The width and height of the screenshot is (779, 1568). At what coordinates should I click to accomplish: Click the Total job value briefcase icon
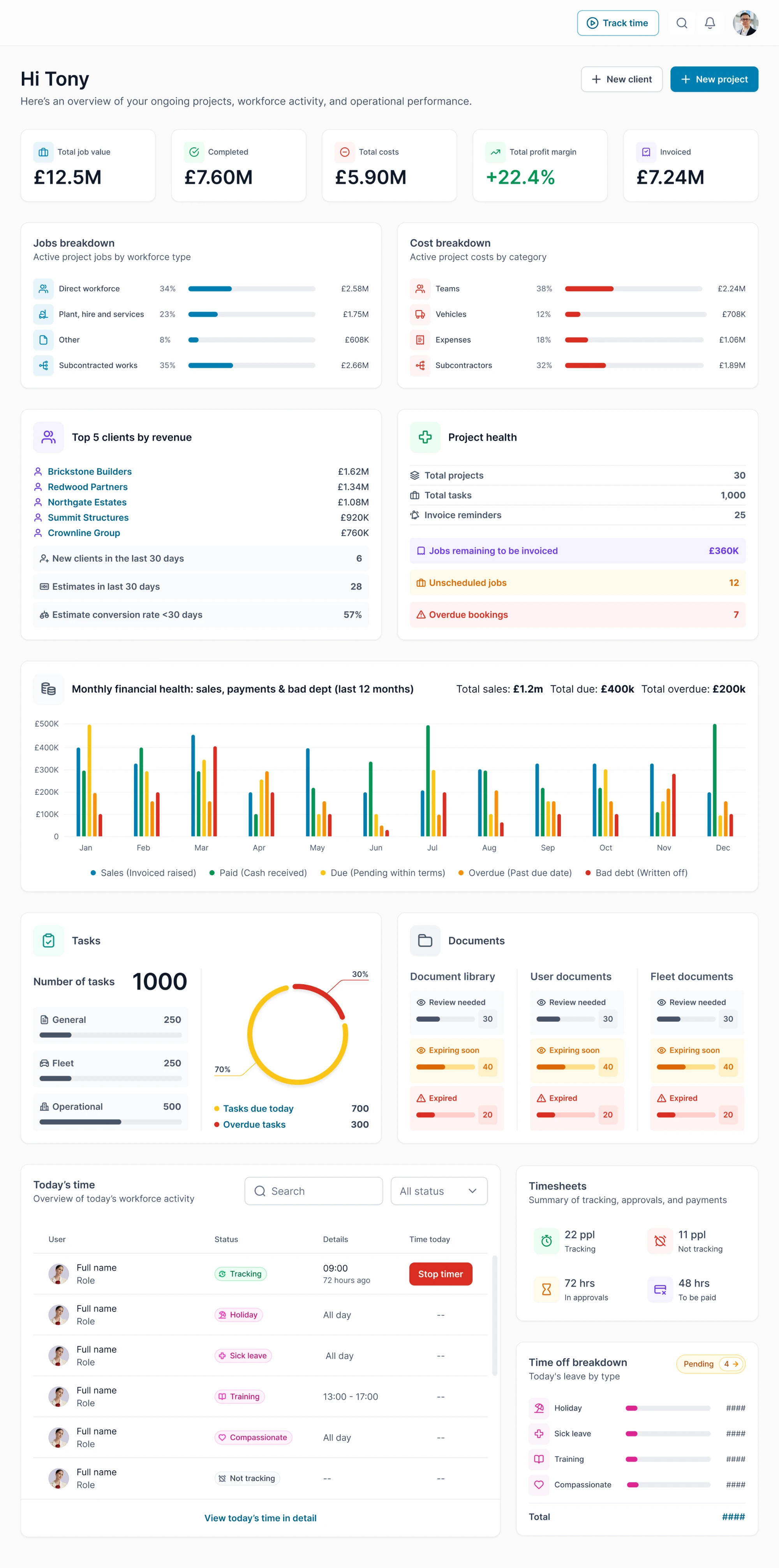(43, 152)
